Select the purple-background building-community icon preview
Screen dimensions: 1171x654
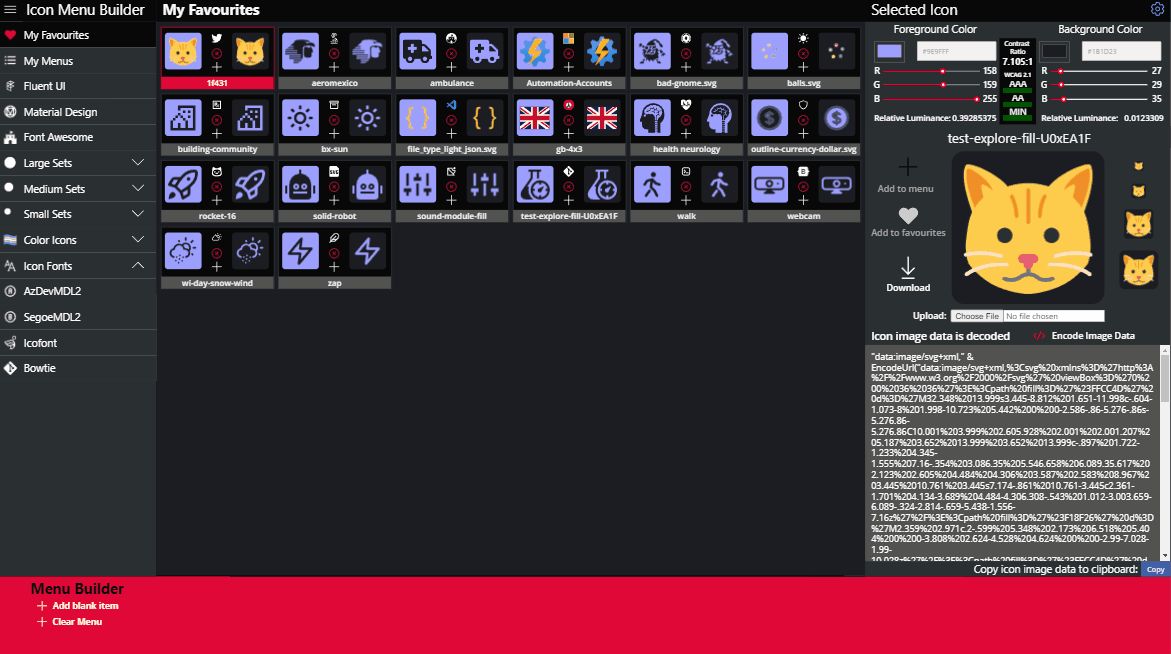pos(183,118)
